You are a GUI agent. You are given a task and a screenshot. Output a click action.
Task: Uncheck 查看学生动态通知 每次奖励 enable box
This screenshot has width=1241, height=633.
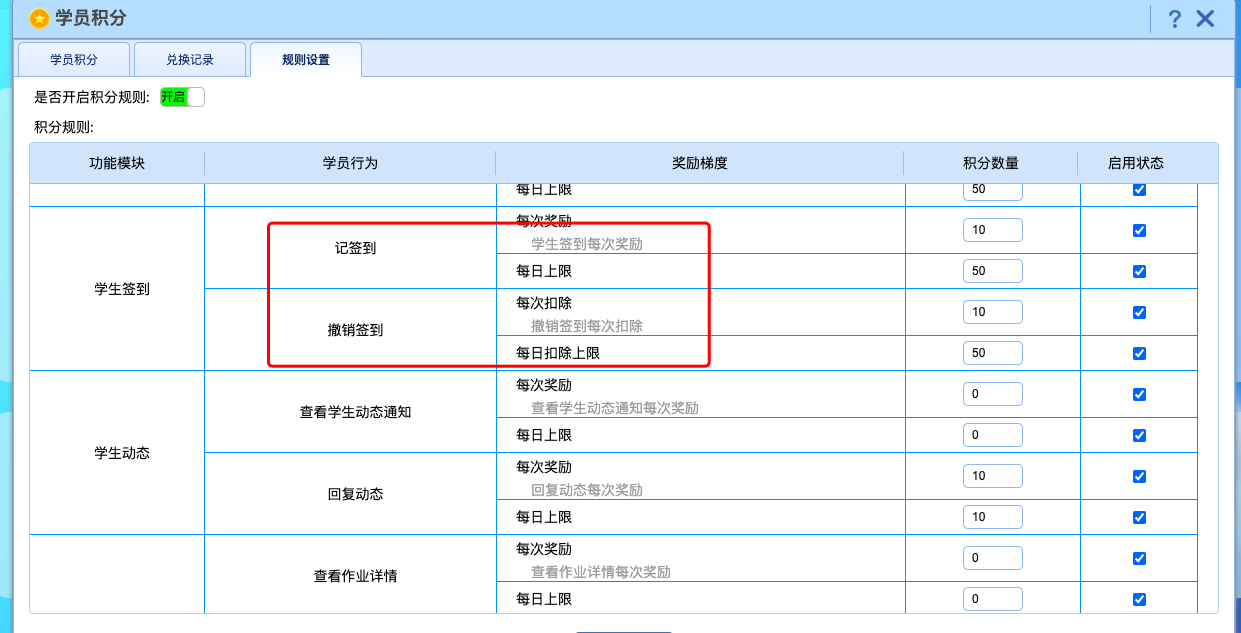[1139, 394]
